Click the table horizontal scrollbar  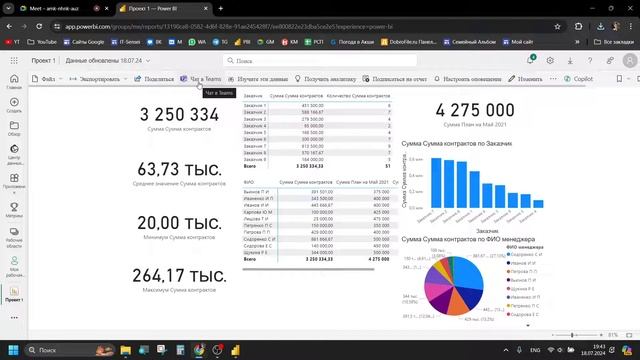308,269
